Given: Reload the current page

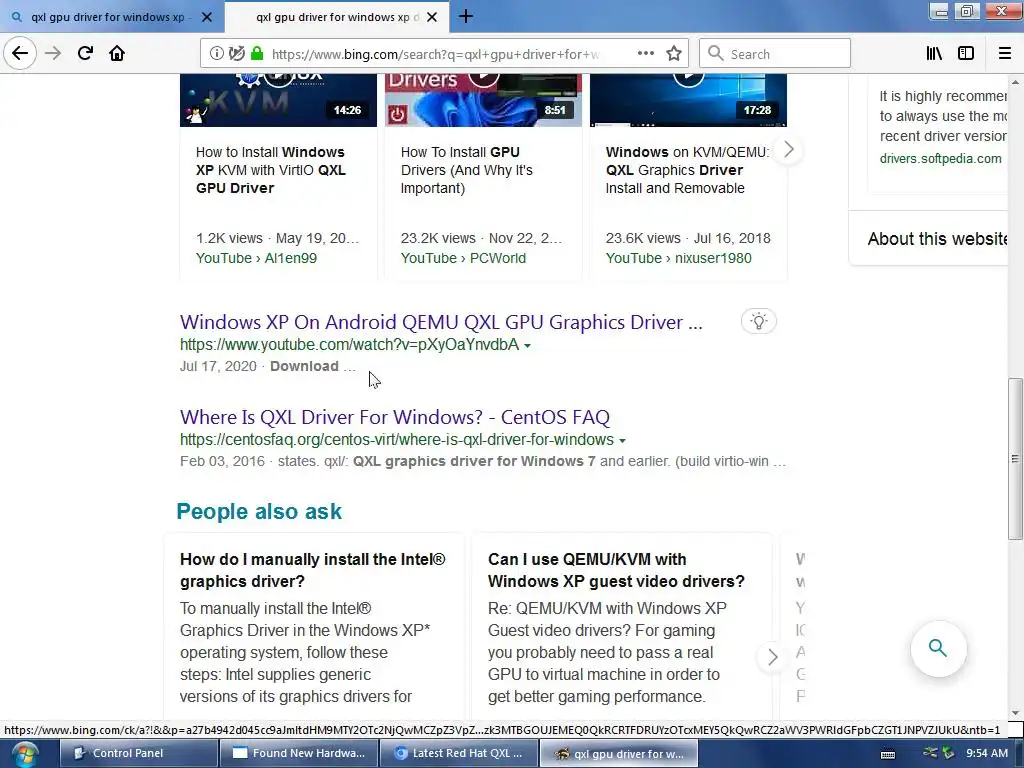Looking at the screenshot, I should tap(85, 54).
